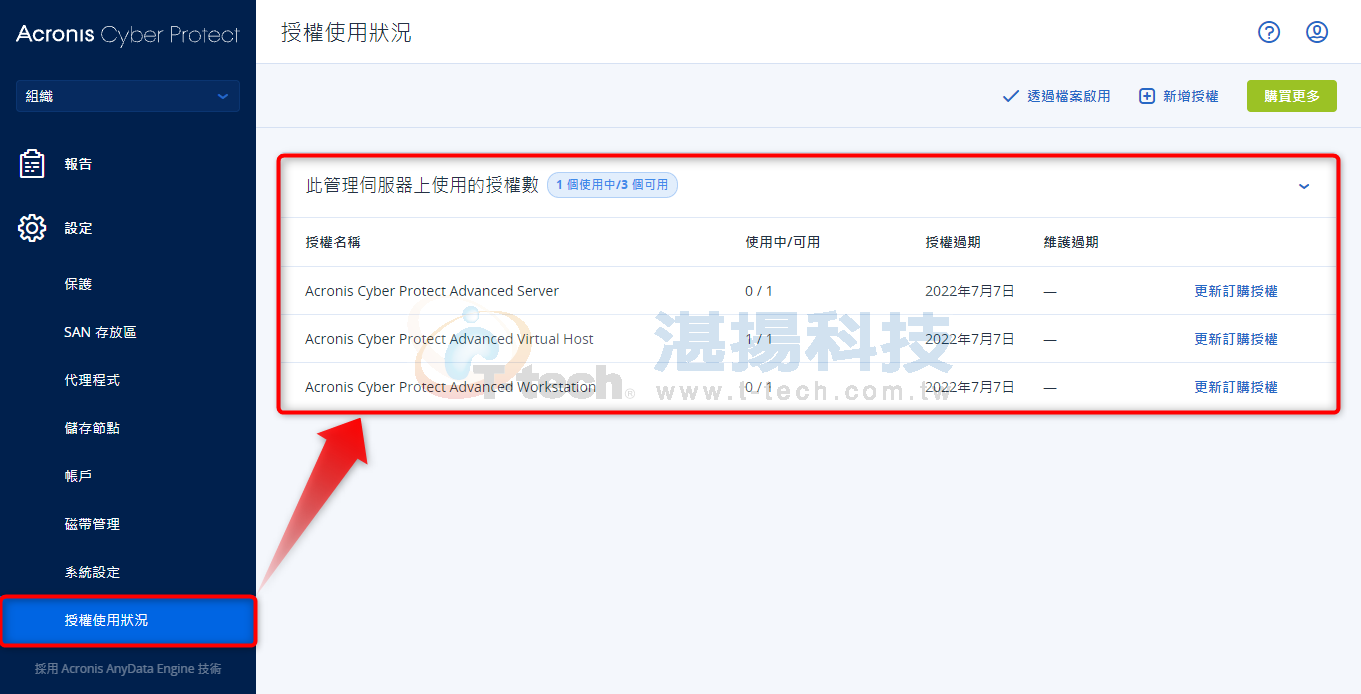The image size is (1361, 694).
Task: Click 更新訂購授權 for Advanced Workstation
Action: click(x=1236, y=387)
